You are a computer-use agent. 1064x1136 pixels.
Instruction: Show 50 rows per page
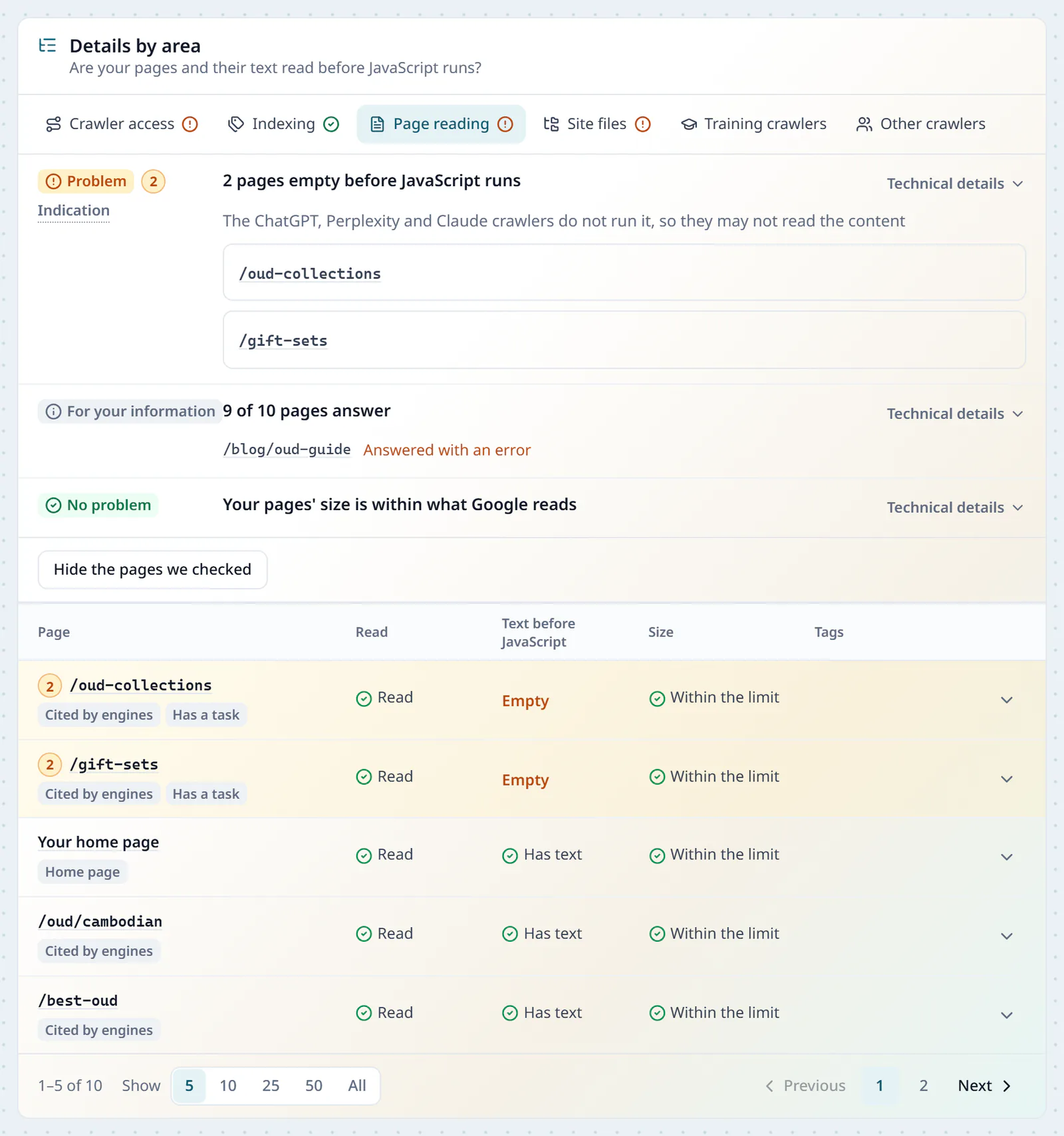pyautogui.click(x=314, y=1086)
